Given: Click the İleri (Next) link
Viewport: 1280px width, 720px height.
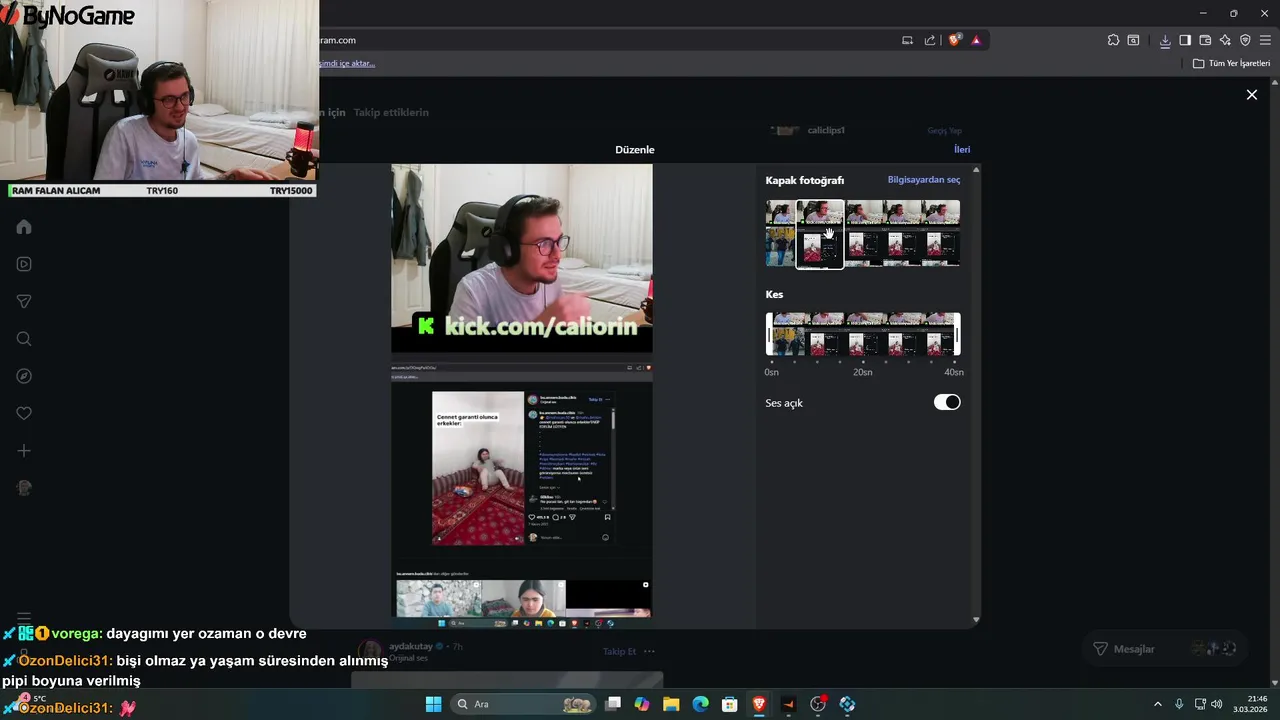Looking at the screenshot, I should [x=962, y=149].
